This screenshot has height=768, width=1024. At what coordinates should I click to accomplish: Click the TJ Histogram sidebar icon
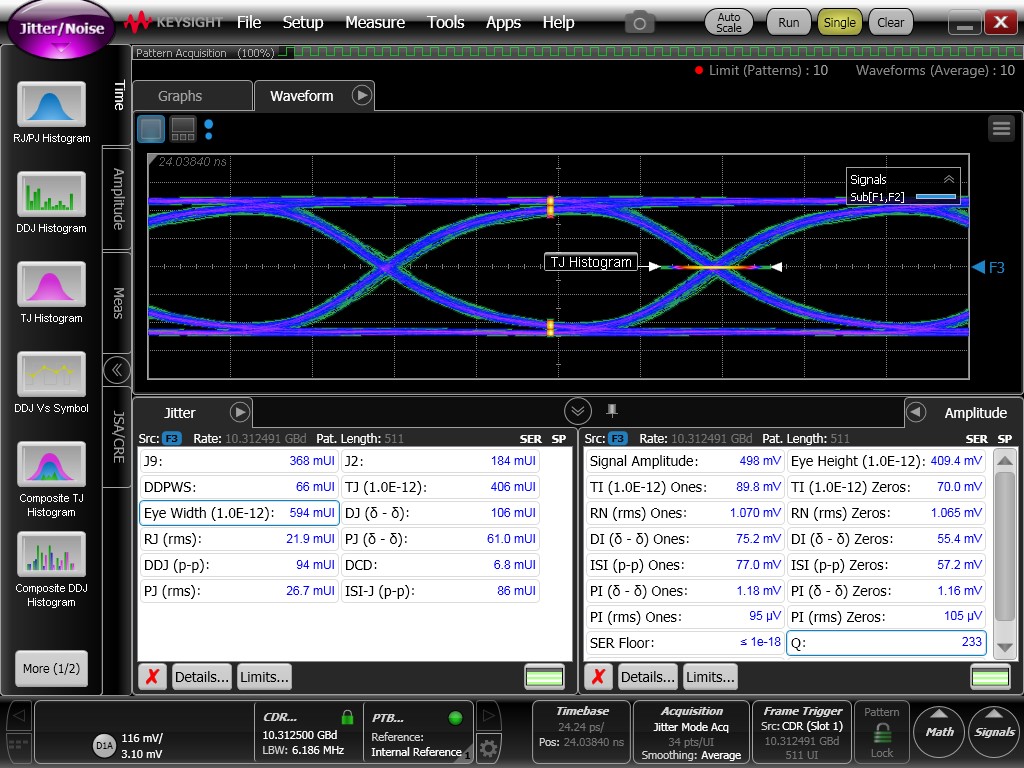click(51, 285)
